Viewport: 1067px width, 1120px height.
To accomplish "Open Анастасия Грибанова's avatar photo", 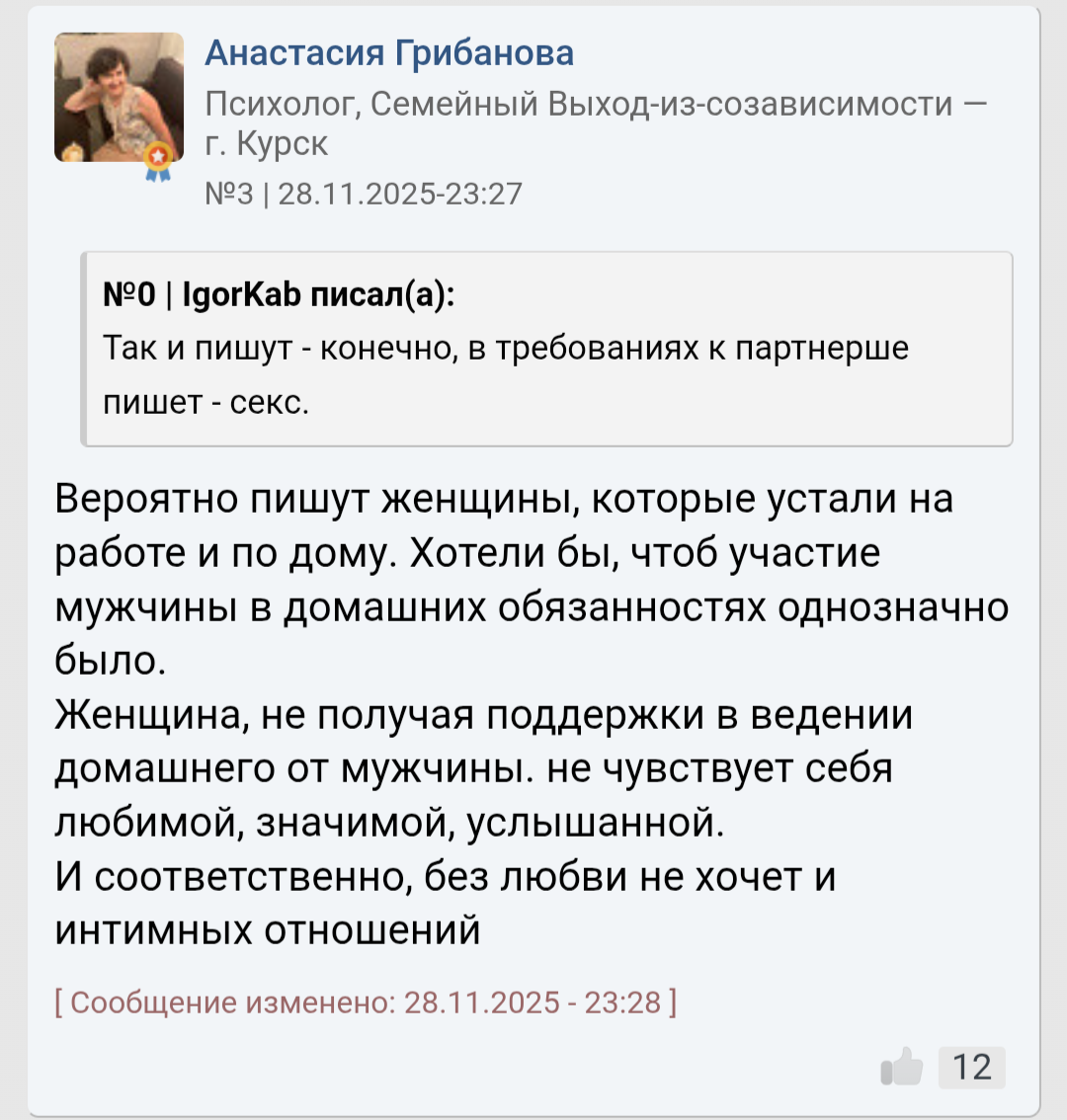I will click(x=119, y=97).
